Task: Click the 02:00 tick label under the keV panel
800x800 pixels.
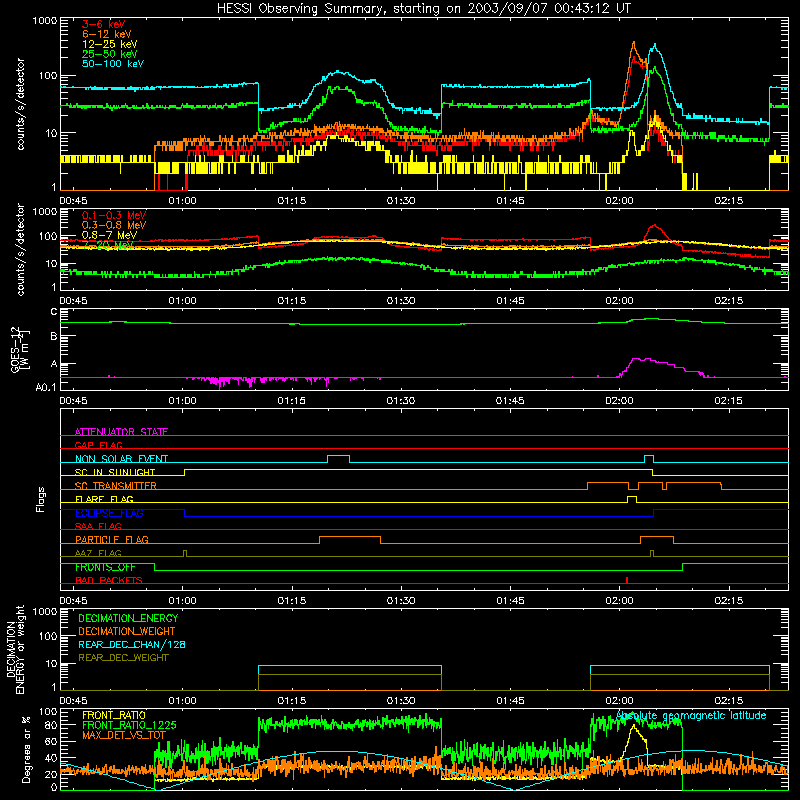Action: coord(619,201)
